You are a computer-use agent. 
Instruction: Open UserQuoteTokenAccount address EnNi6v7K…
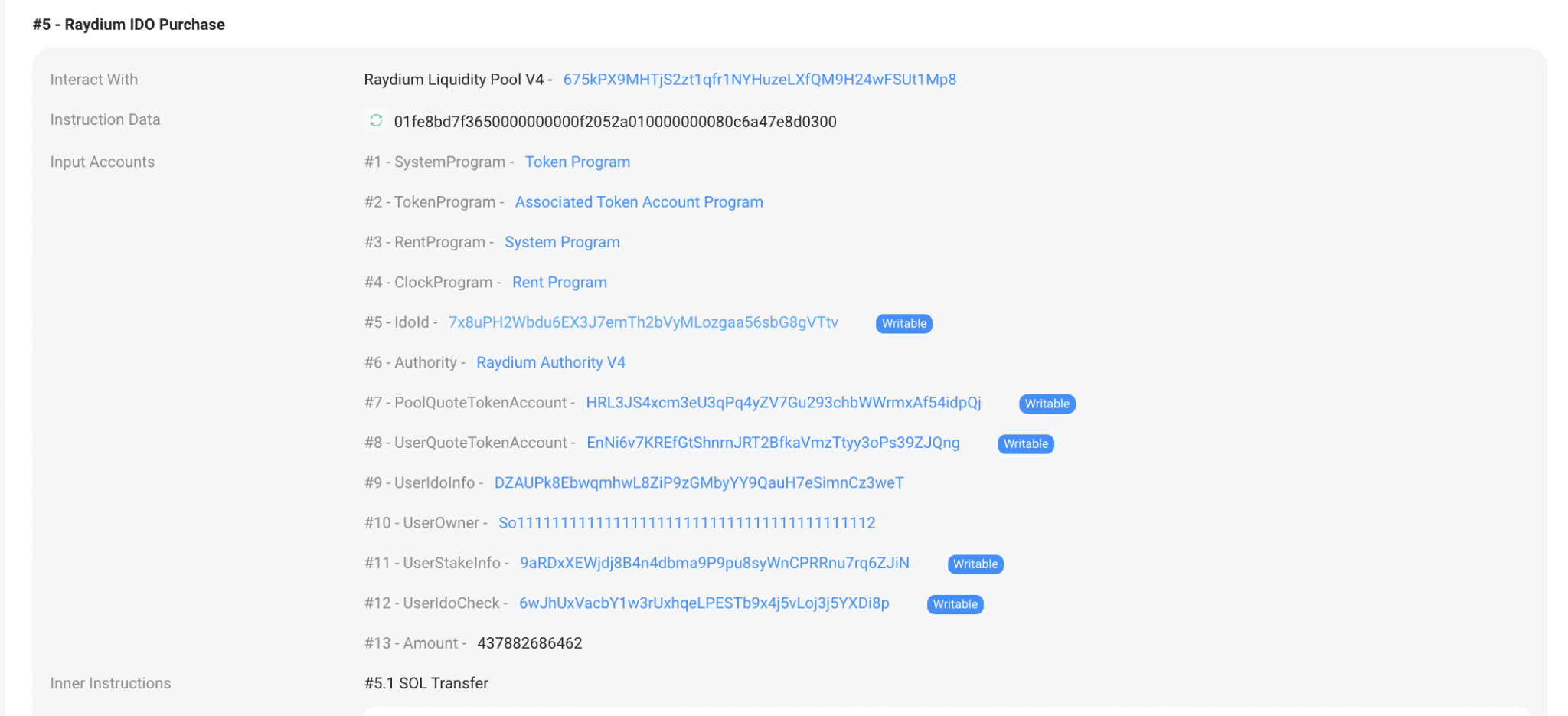pos(773,443)
